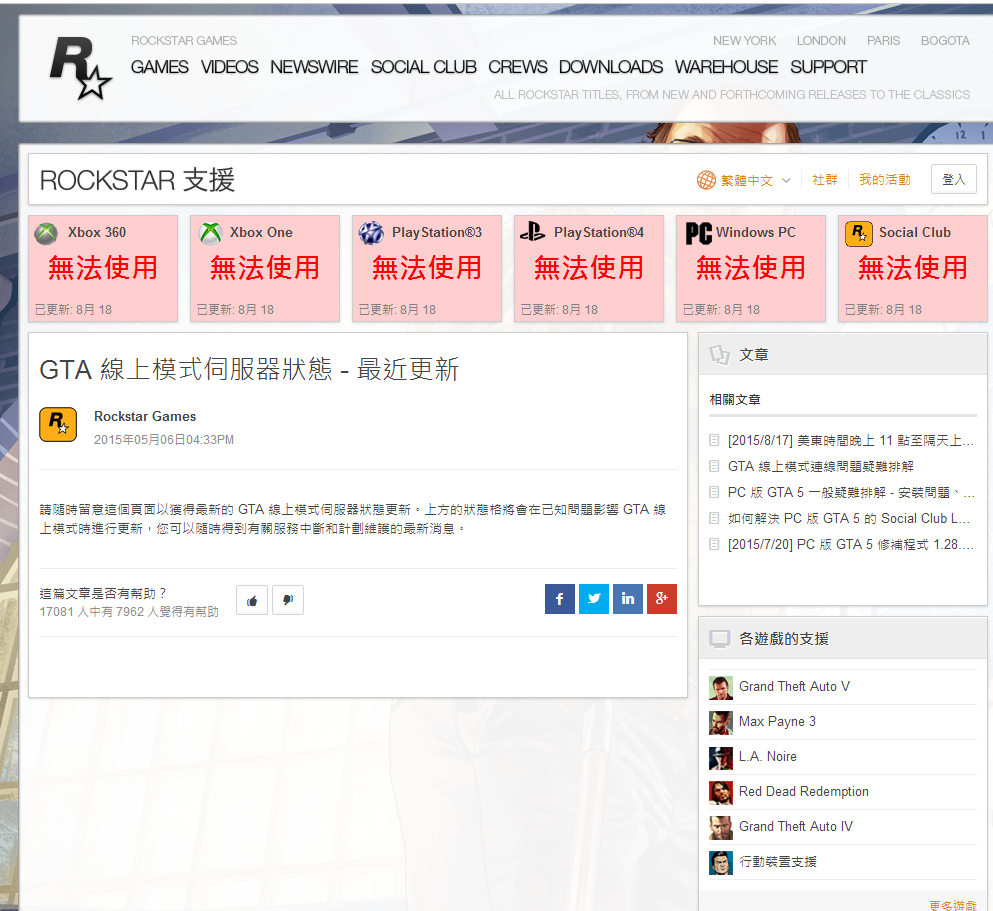Viewport: 993px width, 911px height.
Task: Open SOCIAL CLUB in navigation
Action: coord(424,67)
